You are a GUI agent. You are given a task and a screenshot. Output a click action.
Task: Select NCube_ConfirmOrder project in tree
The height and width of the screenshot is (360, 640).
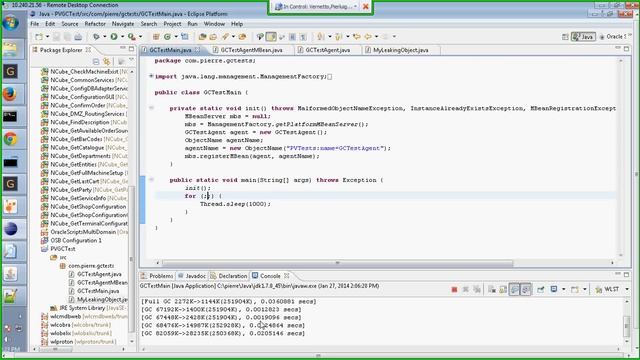tap(78, 105)
